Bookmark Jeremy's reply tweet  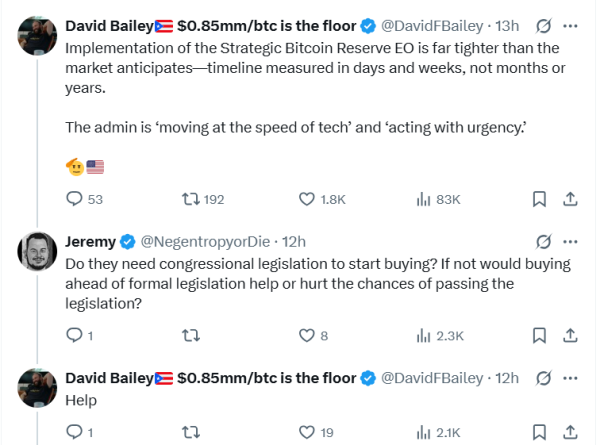coord(539,336)
